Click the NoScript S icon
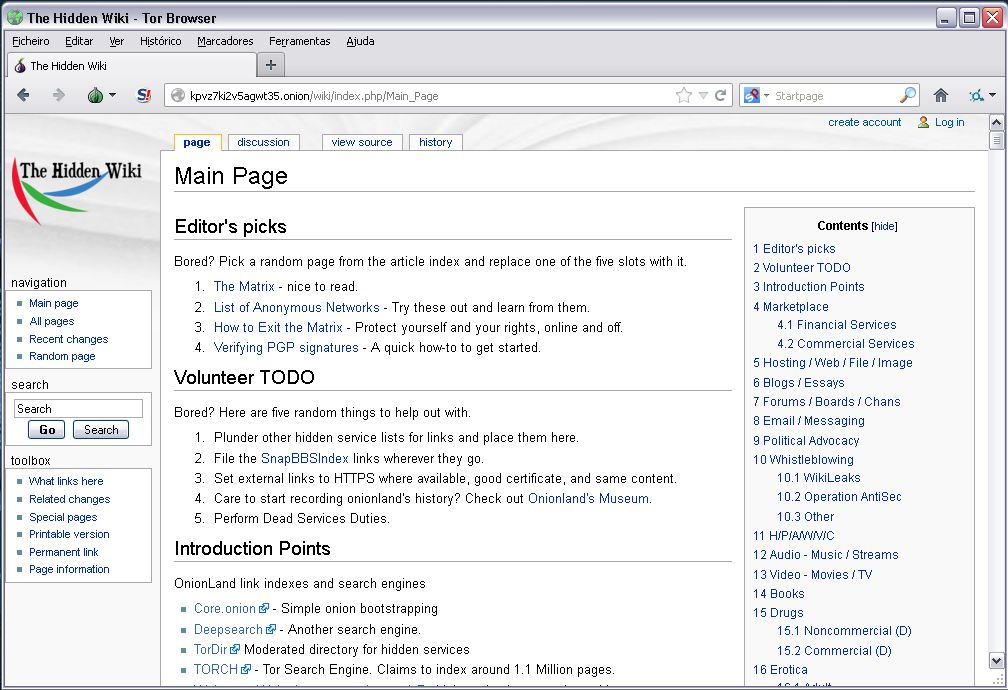 click(144, 96)
